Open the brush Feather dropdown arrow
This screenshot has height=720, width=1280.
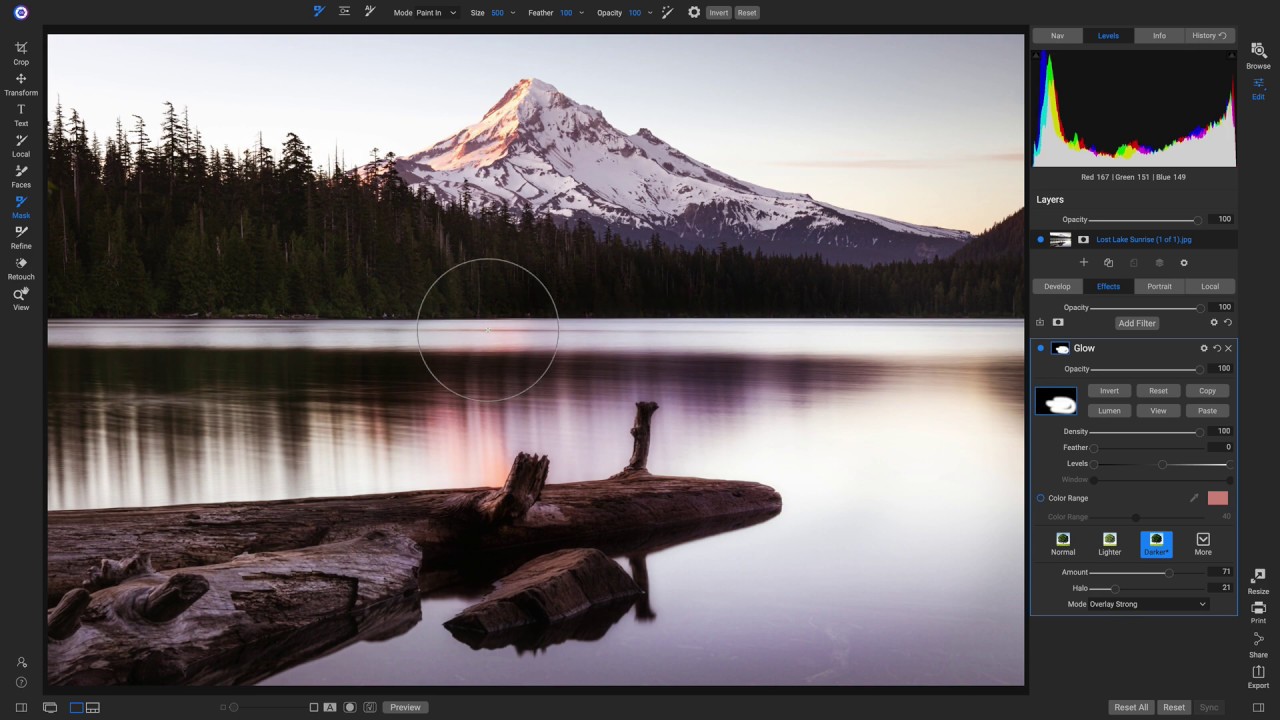click(x=581, y=13)
